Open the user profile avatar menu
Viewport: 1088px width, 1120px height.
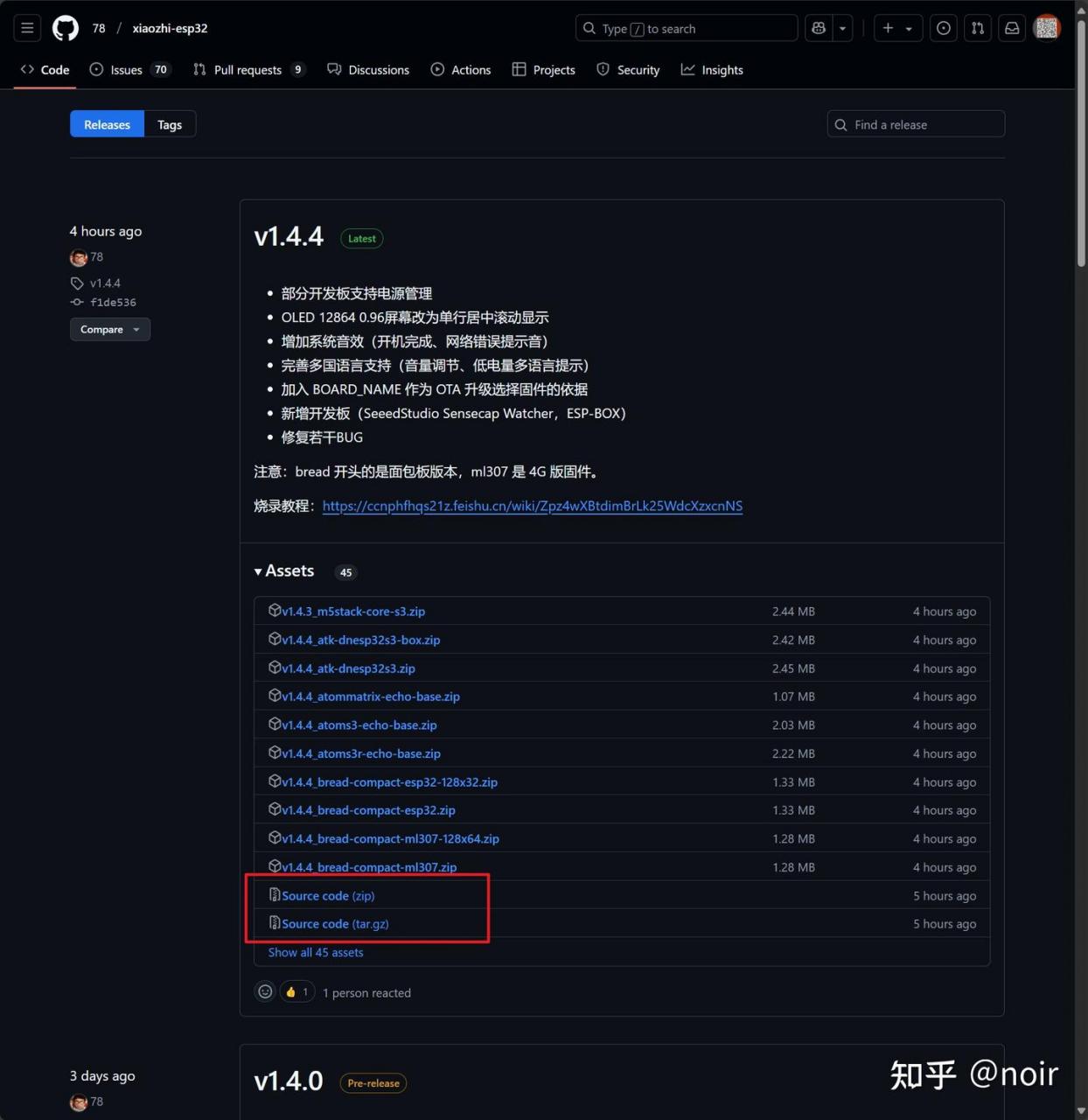(x=1047, y=28)
